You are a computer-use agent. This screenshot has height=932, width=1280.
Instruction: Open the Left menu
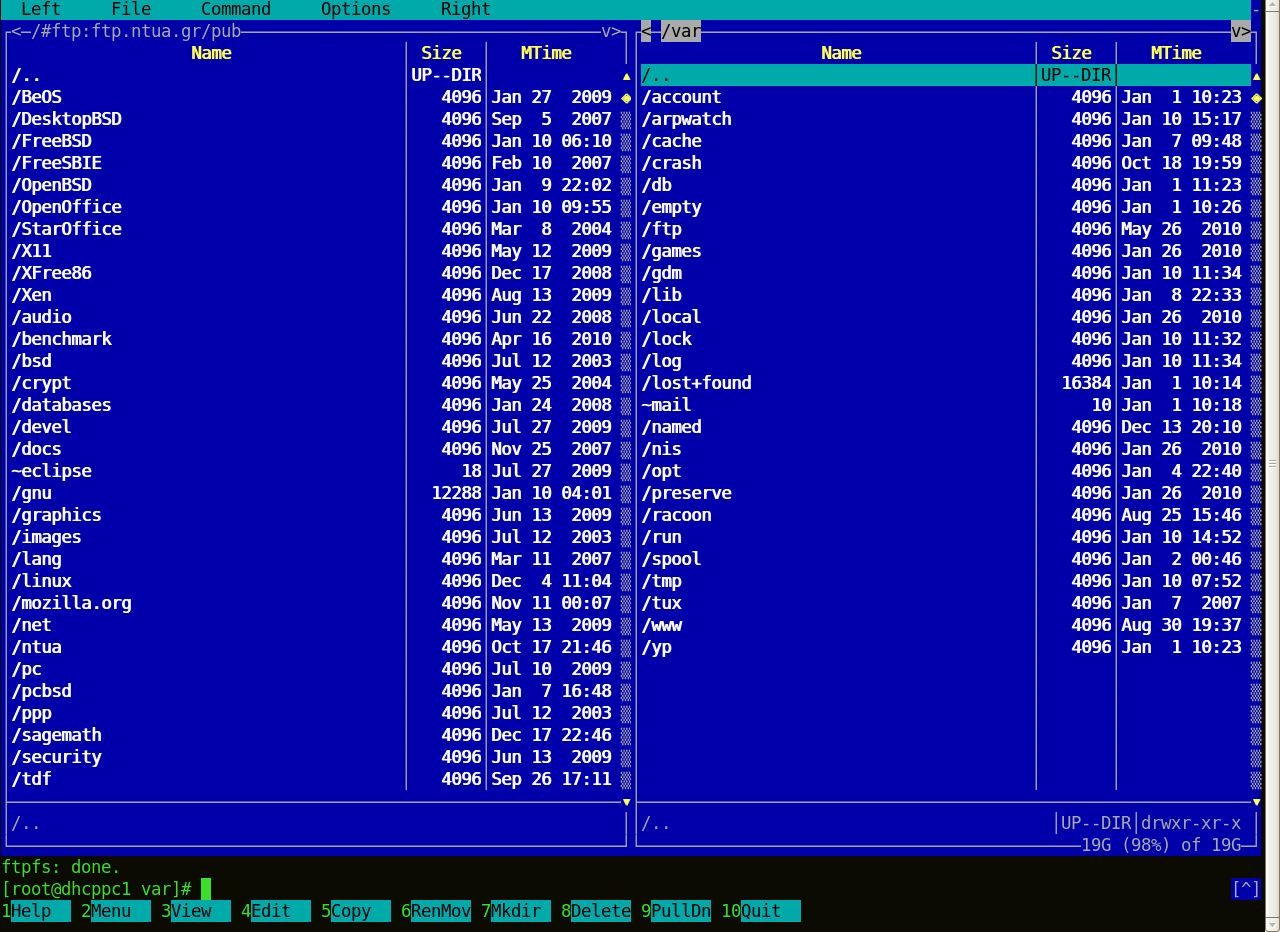40,9
